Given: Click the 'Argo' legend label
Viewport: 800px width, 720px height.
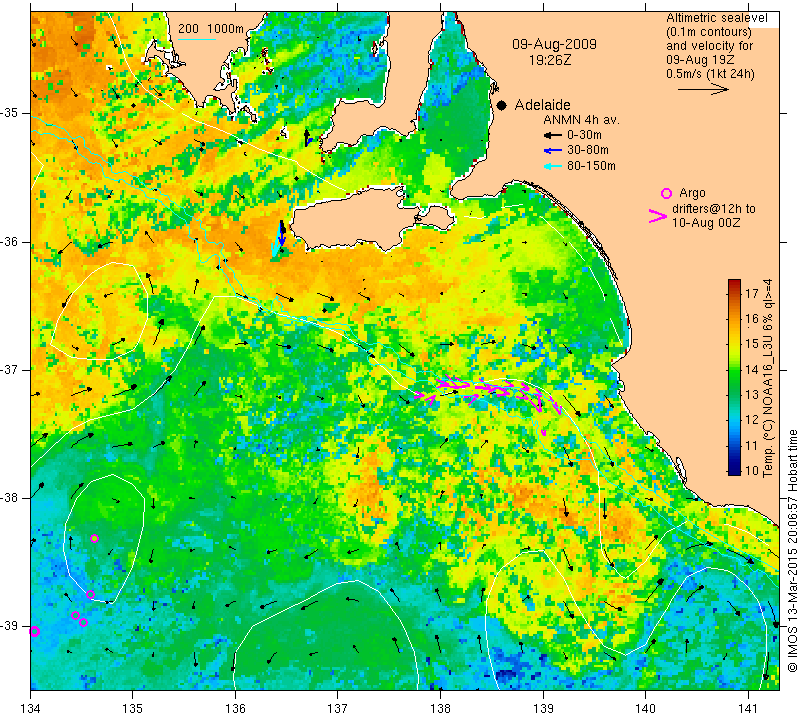Looking at the screenshot, I should coord(692,193).
